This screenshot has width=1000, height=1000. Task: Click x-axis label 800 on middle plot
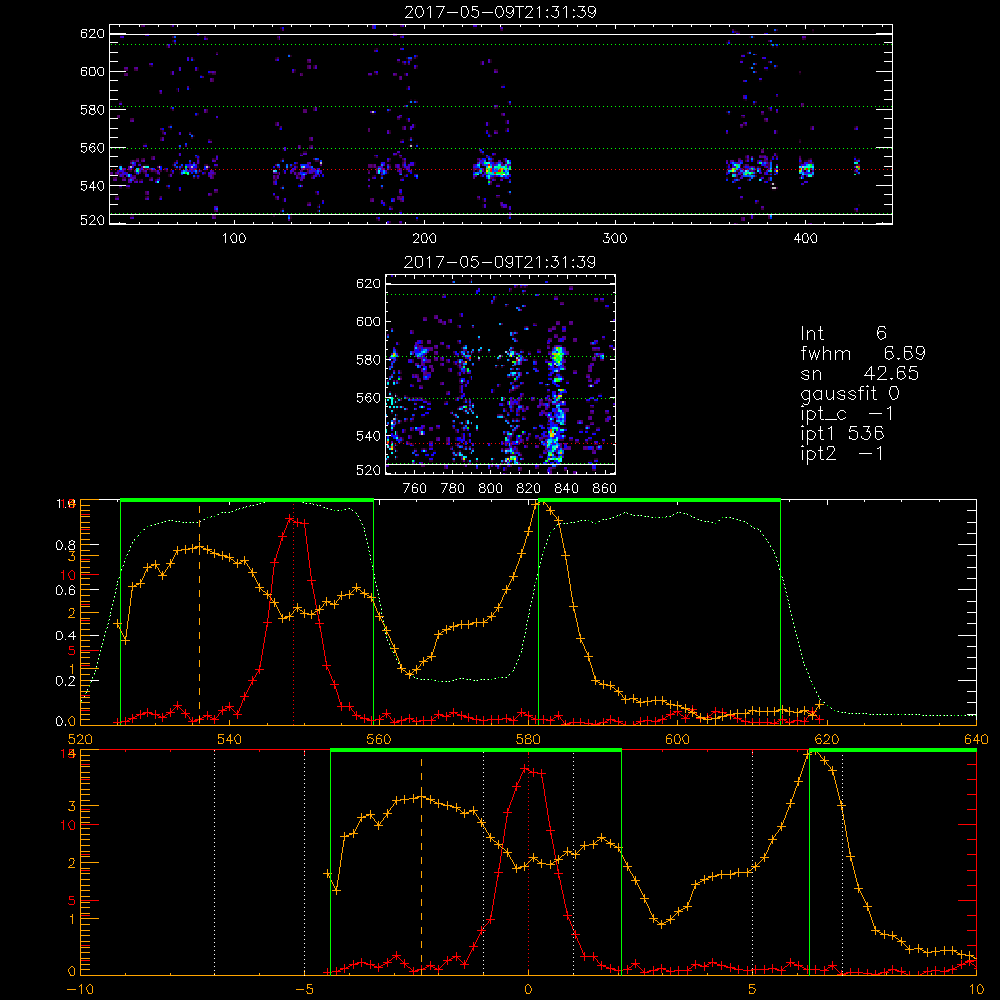(x=490, y=489)
